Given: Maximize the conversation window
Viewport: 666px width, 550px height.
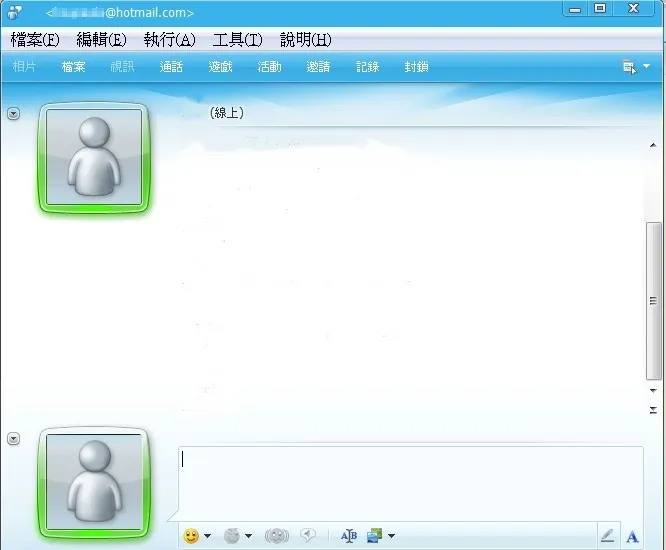Looking at the screenshot, I should (600, 8).
